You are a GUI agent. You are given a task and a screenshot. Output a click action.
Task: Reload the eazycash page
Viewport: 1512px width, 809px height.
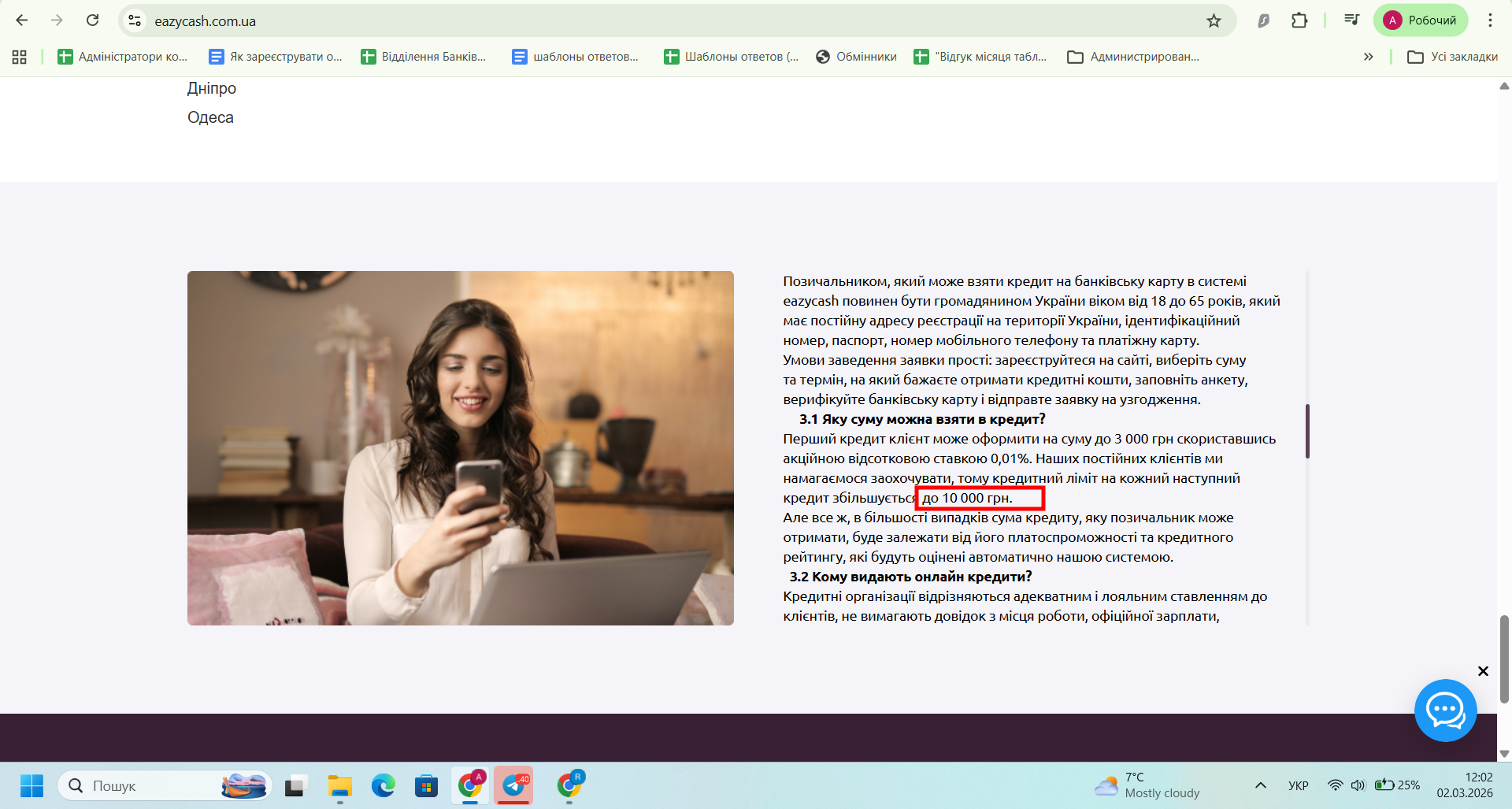(92, 20)
